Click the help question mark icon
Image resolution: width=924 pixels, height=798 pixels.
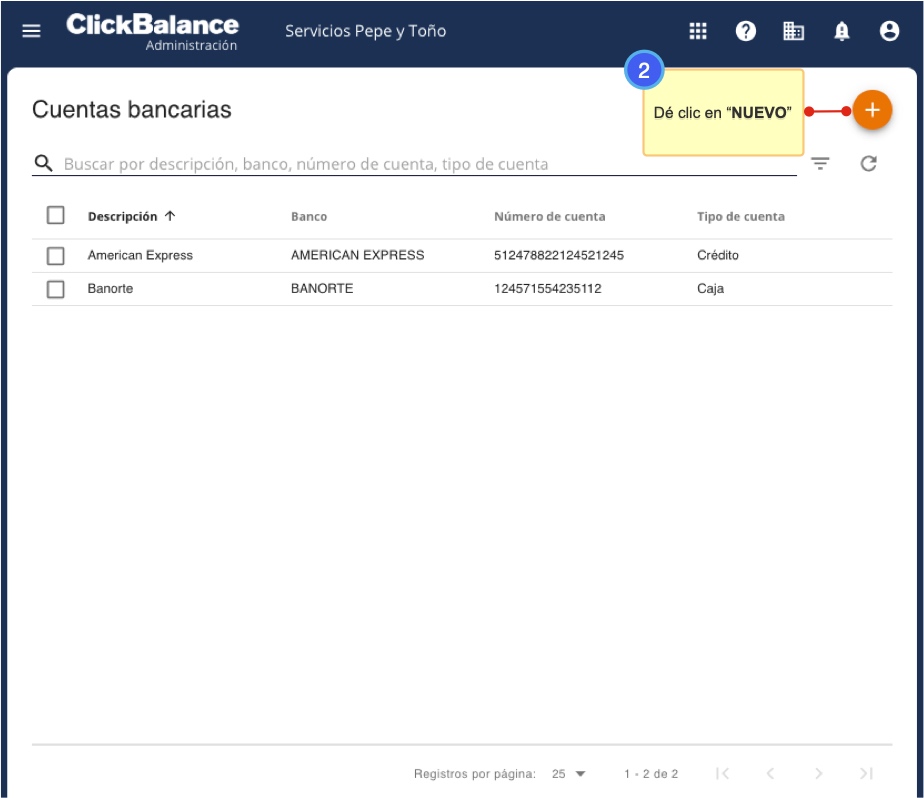(x=746, y=31)
